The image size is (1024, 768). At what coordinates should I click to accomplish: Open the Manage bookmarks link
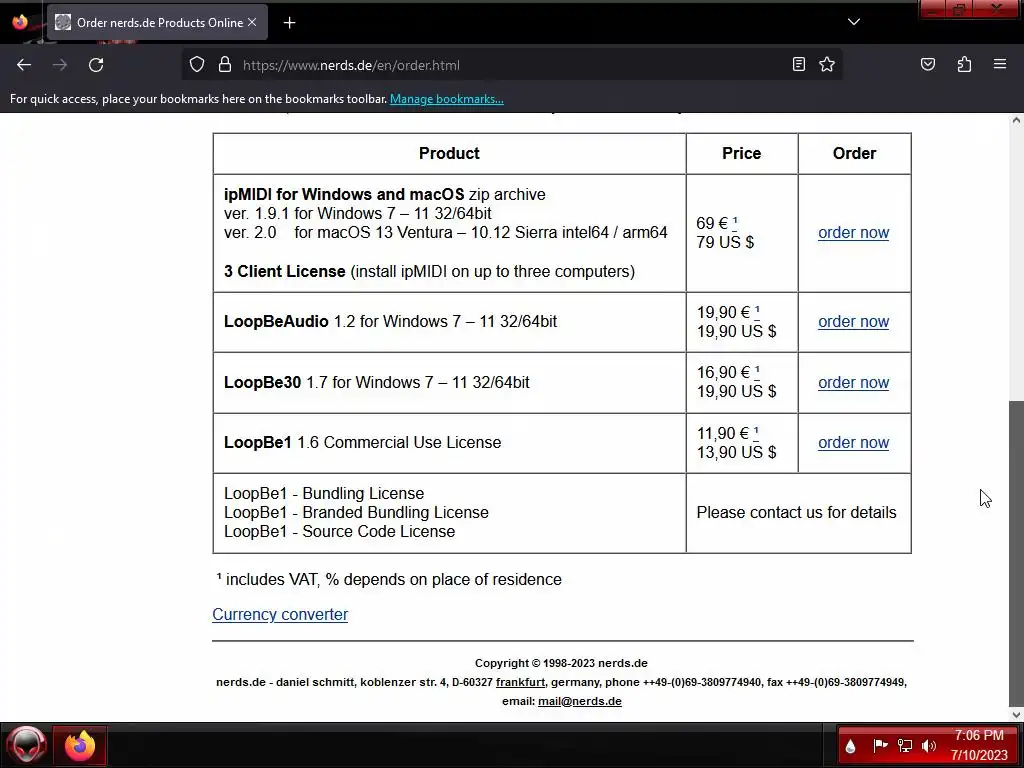(447, 99)
